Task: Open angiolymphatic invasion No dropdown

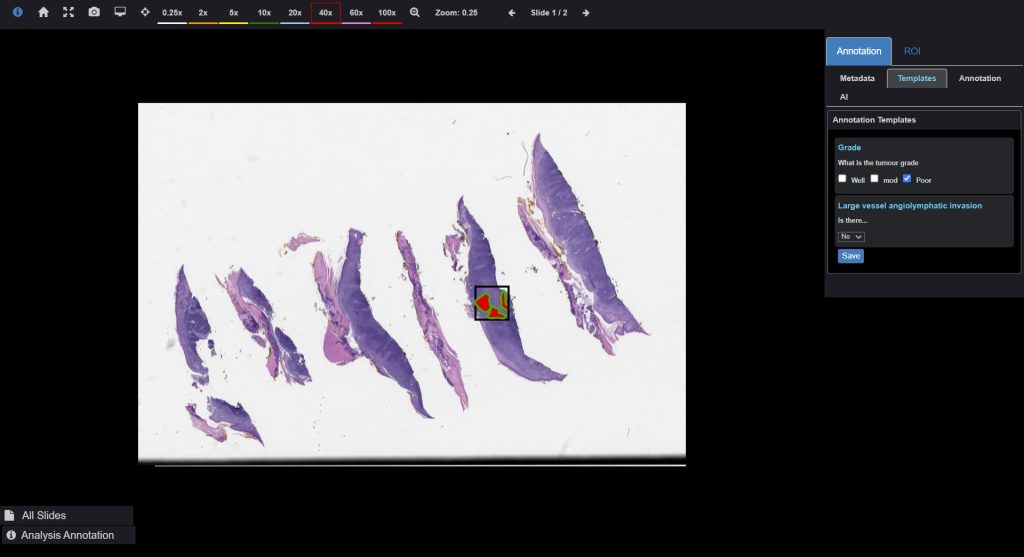Action: 851,236
